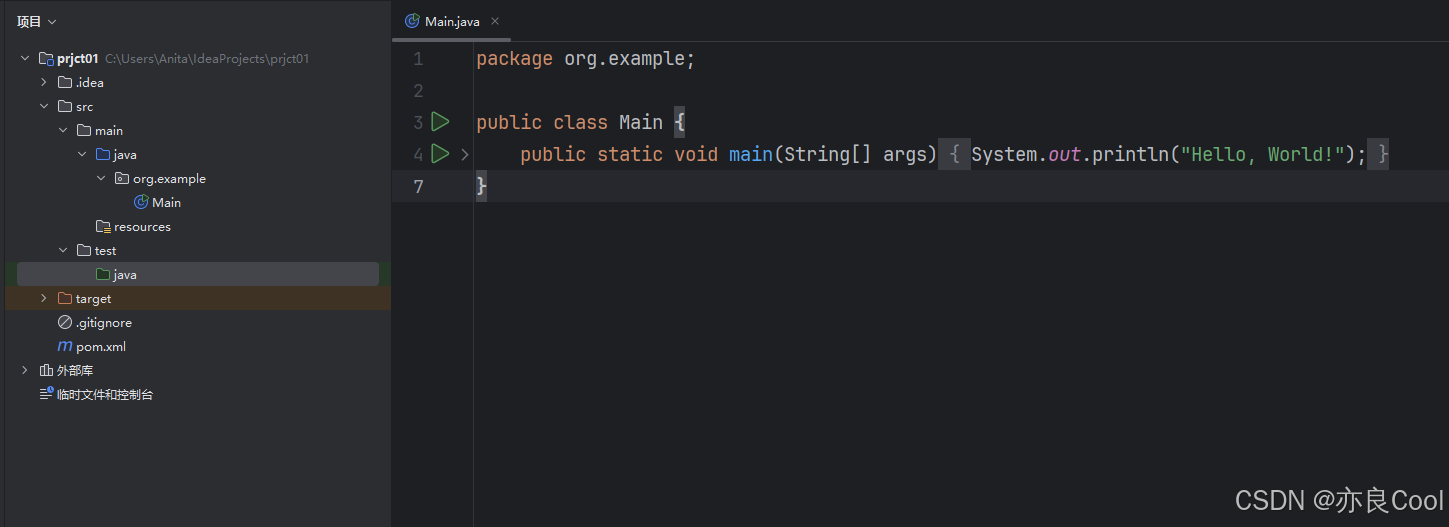Click the closing brace on line 7
This screenshot has height=527, width=1449.
(x=481, y=186)
